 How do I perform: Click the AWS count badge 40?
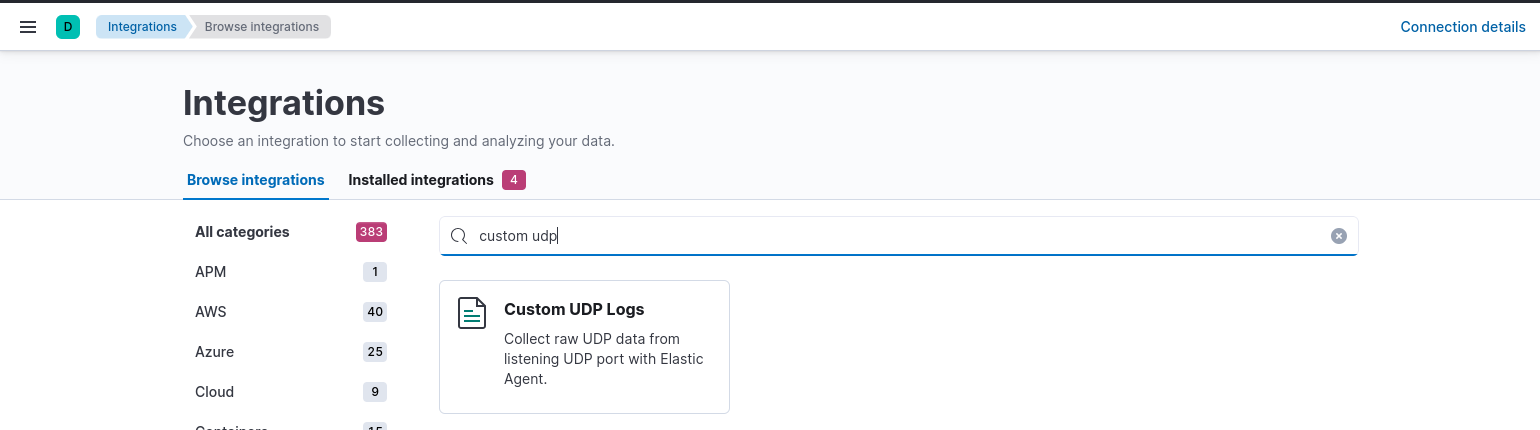pyautogui.click(x=375, y=312)
